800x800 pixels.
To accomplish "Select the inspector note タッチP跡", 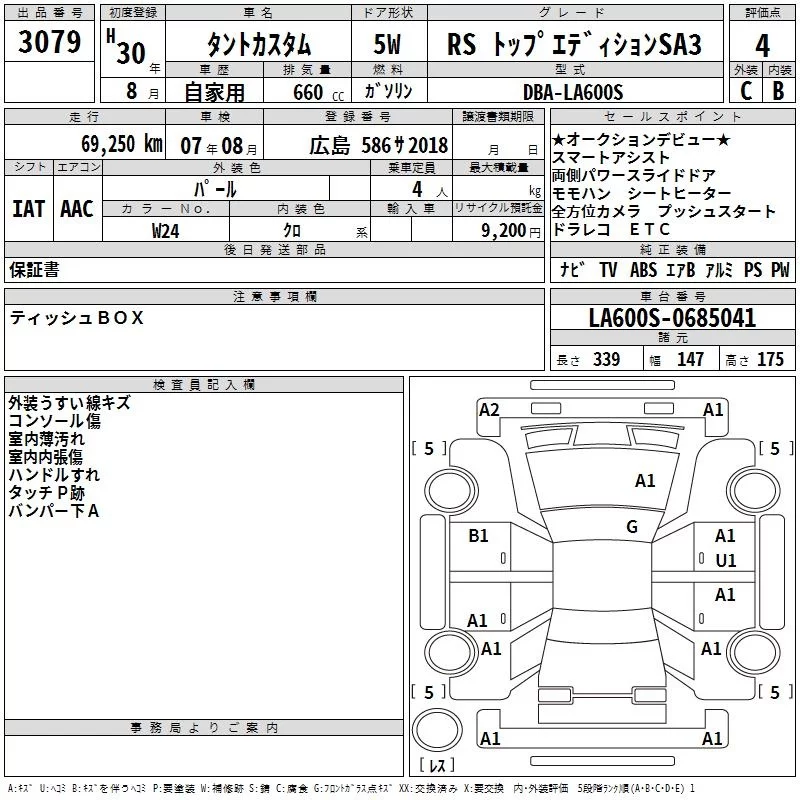I will point(46,493).
